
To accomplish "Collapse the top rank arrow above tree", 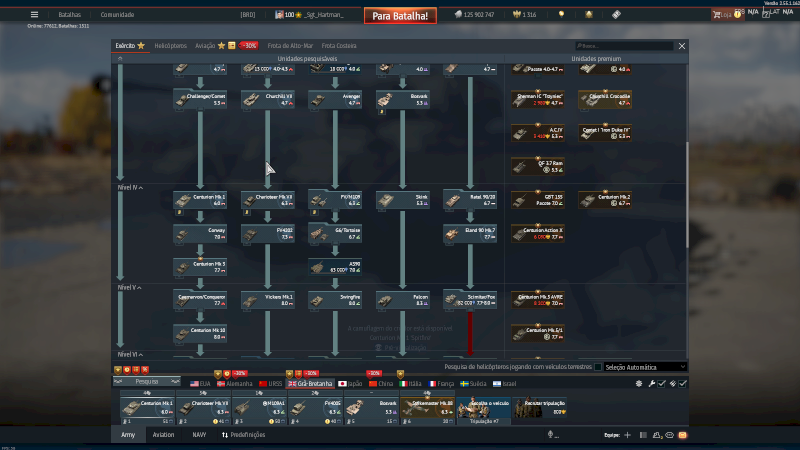I will [x=120, y=59].
